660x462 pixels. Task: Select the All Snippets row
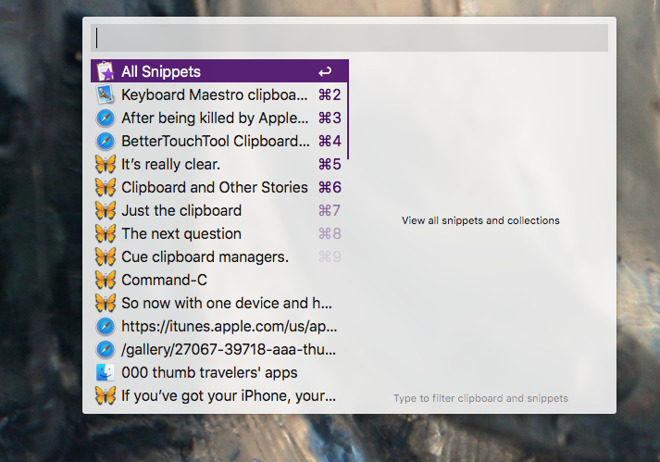(x=219, y=72)
